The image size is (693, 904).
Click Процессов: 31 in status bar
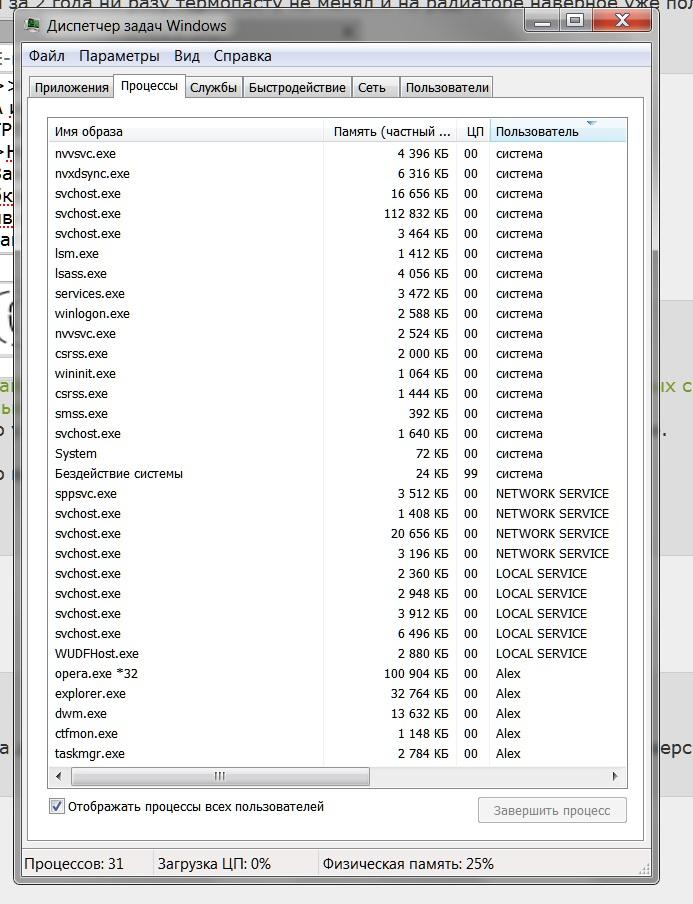[74, 864]
